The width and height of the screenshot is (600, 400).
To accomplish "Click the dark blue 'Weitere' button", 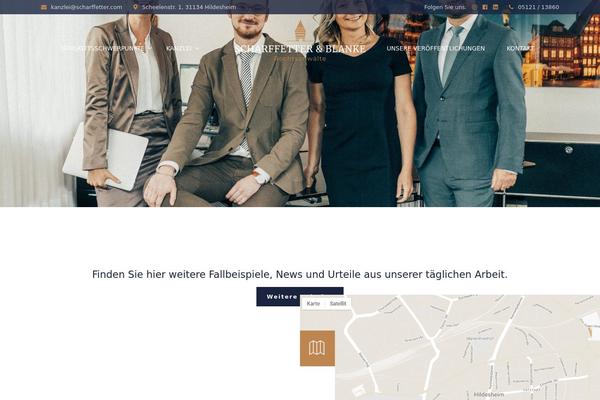I will [x=278, y=297].
